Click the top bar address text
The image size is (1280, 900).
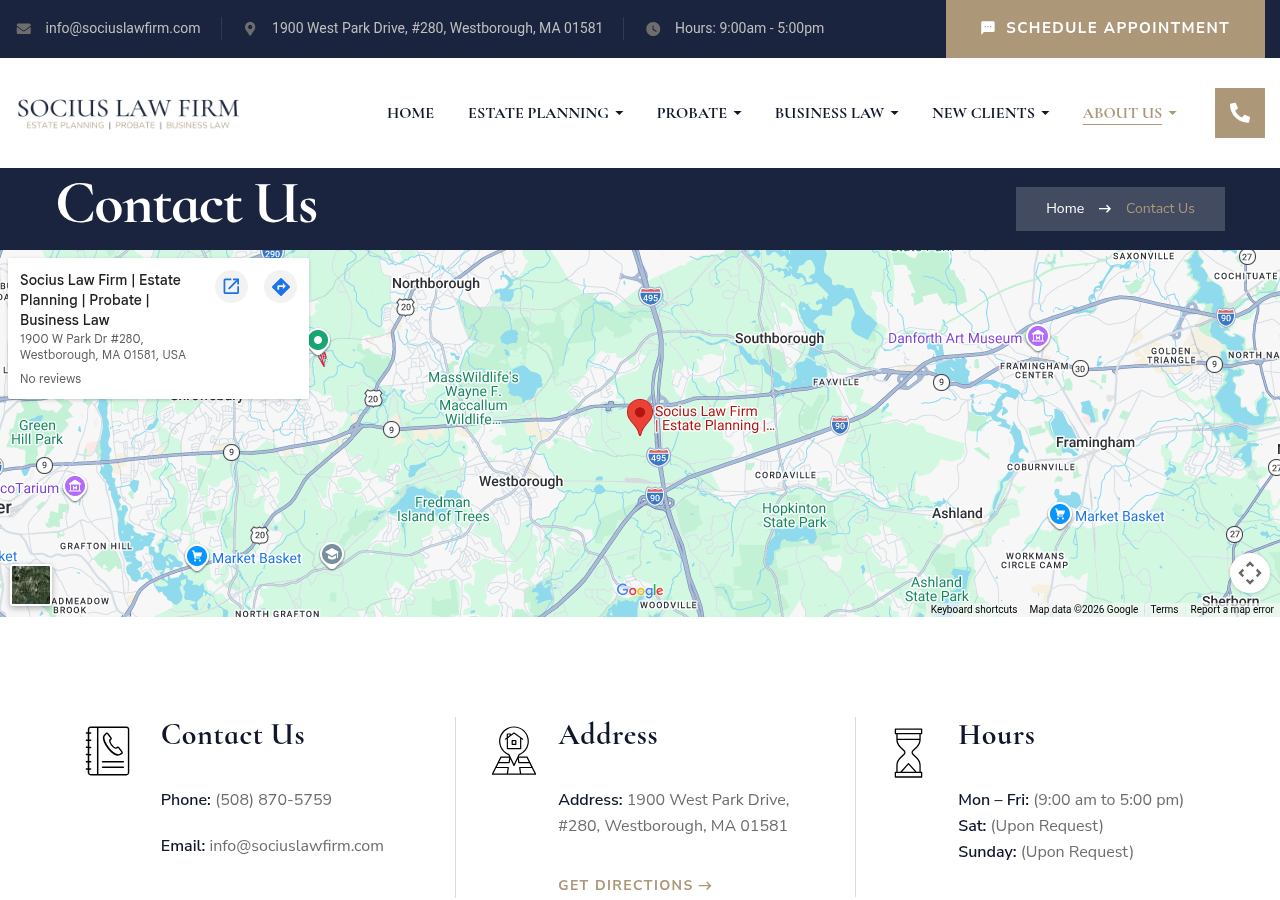pos(437,28)
